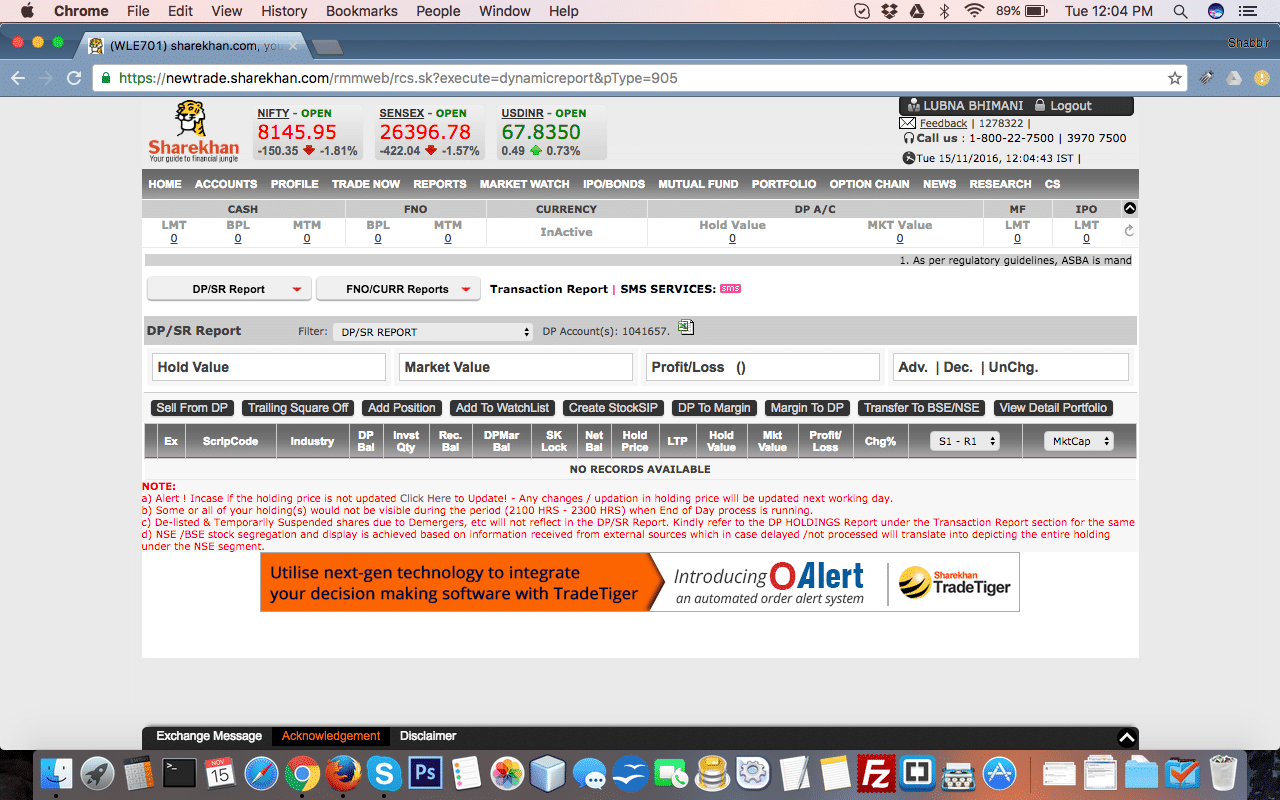1280x800 pixels.
Task: Open Finder from the dock
Action: coord(57,773)
